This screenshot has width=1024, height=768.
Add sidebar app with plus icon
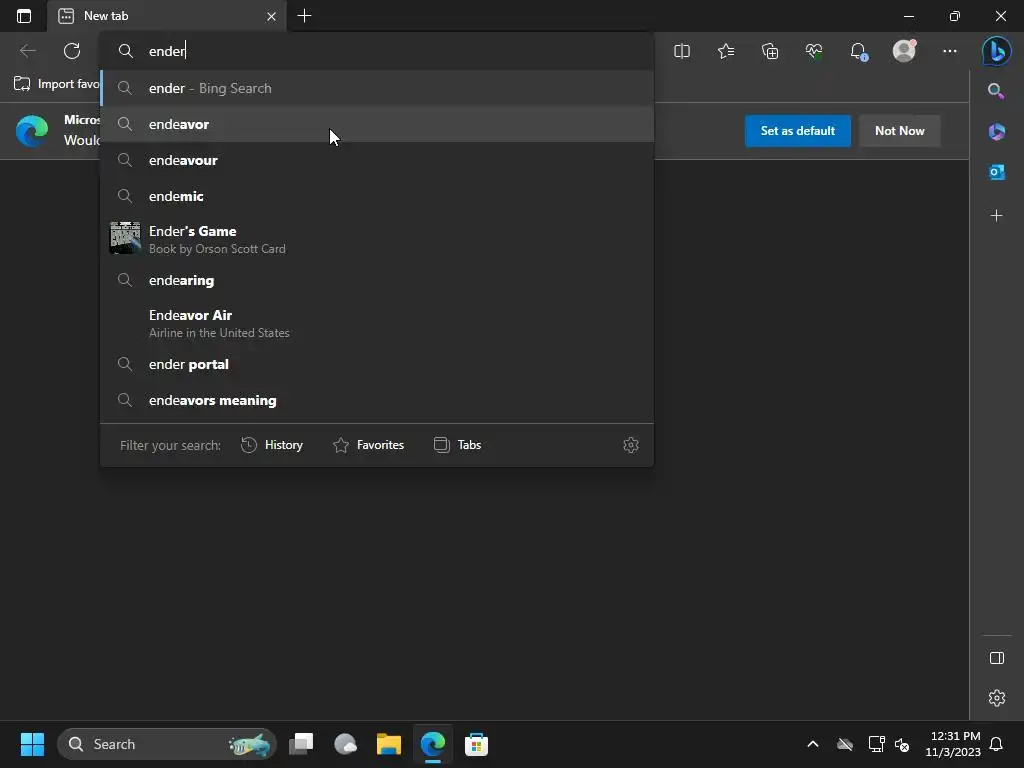pos(997,216)
